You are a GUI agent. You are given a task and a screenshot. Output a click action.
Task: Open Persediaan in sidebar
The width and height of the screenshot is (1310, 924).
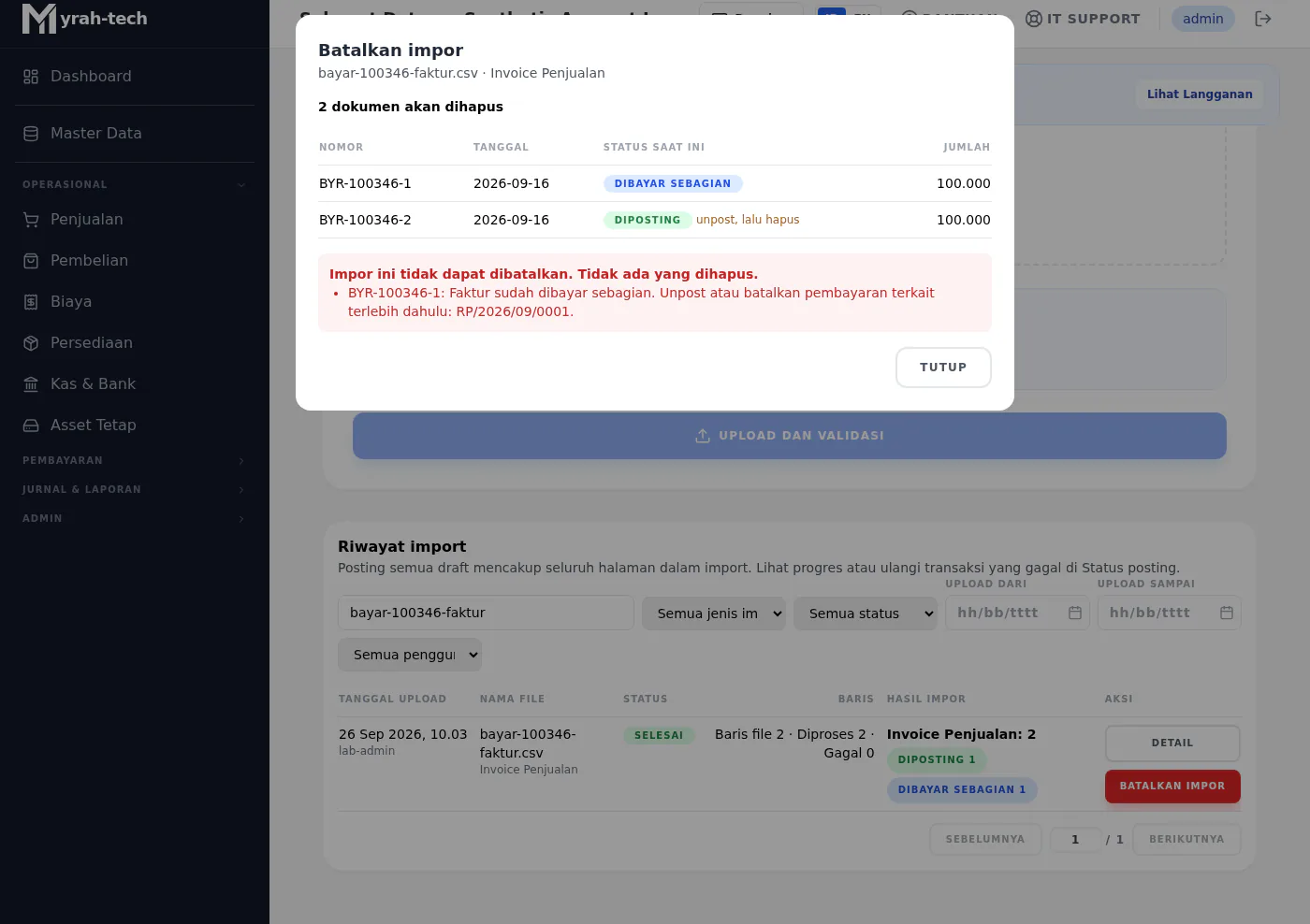click(135, 343)
